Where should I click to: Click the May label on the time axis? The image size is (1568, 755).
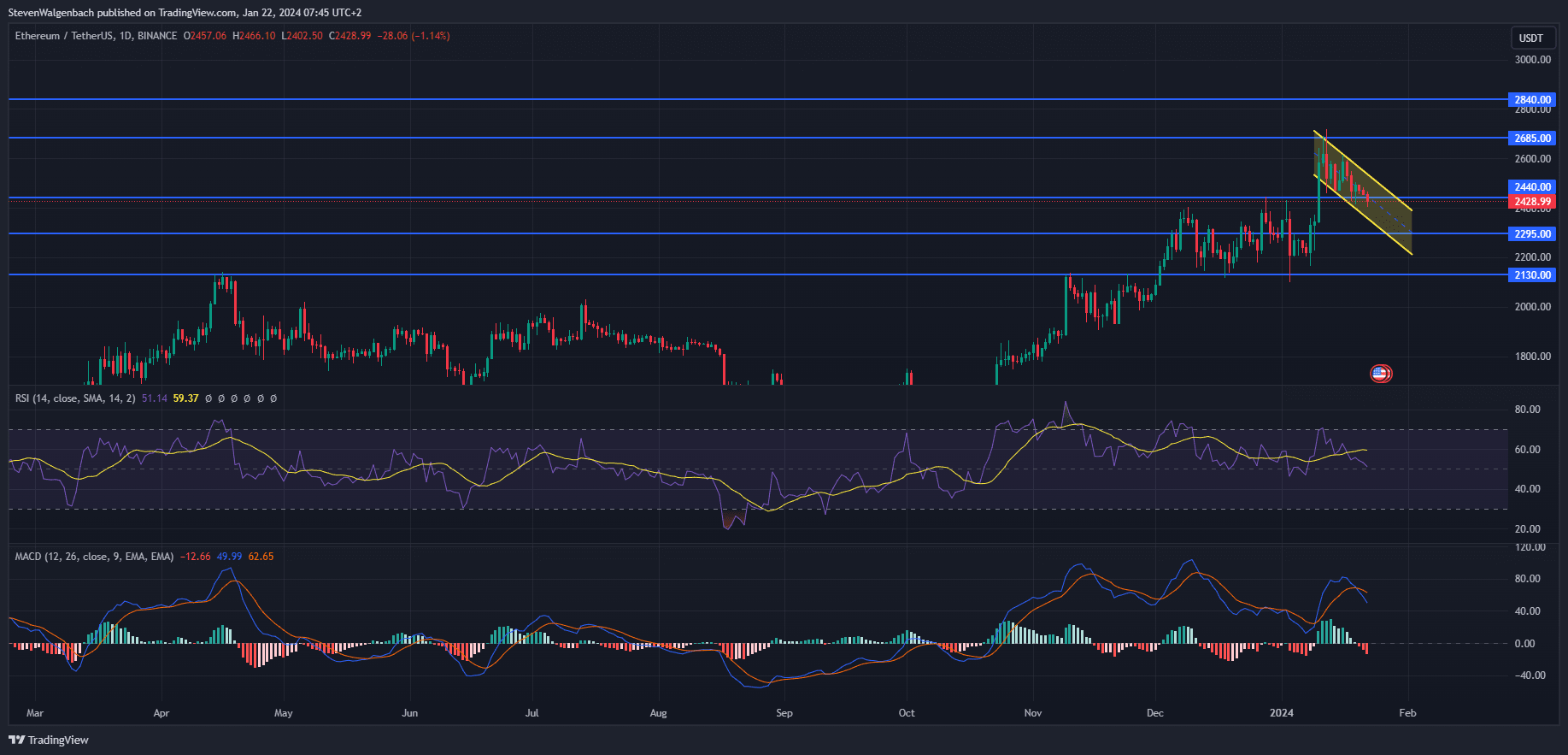tap(284, 713)
